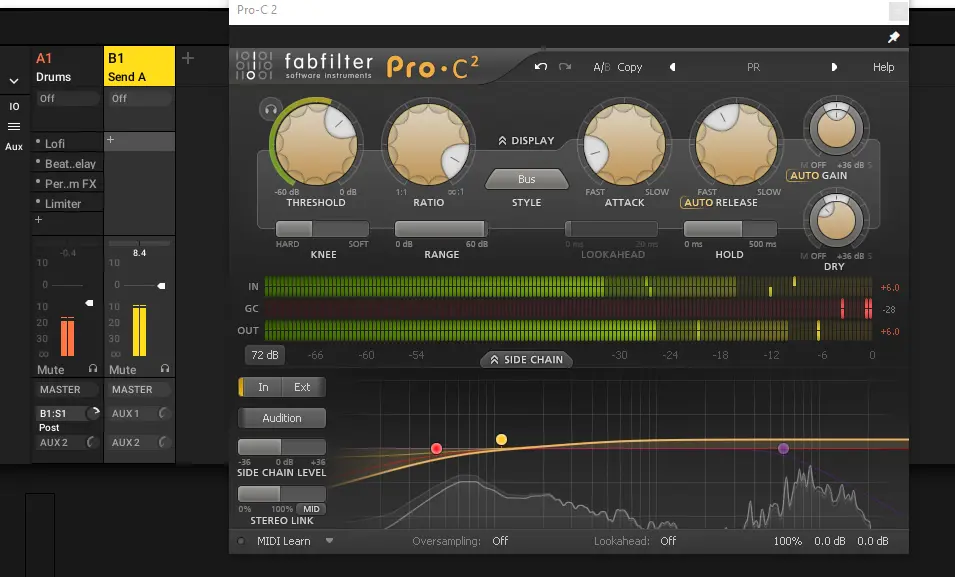Undo last change with the undo arrow
The width and height of the screenshot is (955, 577).
coord(541,67)
